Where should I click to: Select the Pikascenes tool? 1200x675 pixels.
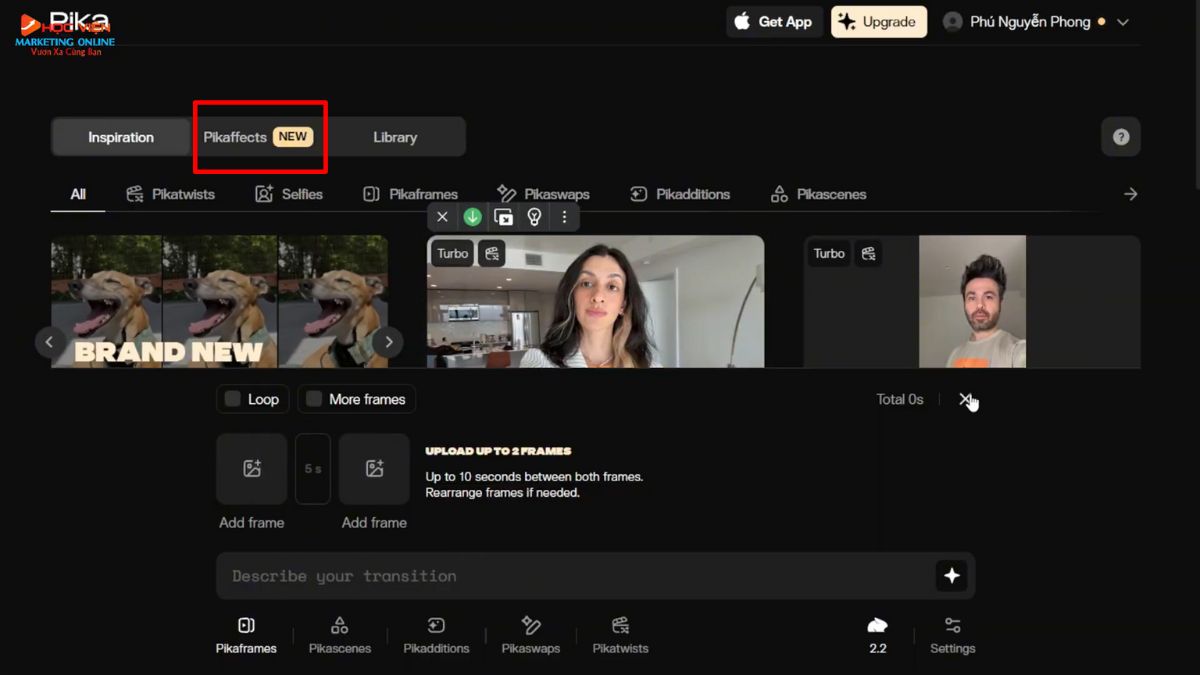(340, 636)
